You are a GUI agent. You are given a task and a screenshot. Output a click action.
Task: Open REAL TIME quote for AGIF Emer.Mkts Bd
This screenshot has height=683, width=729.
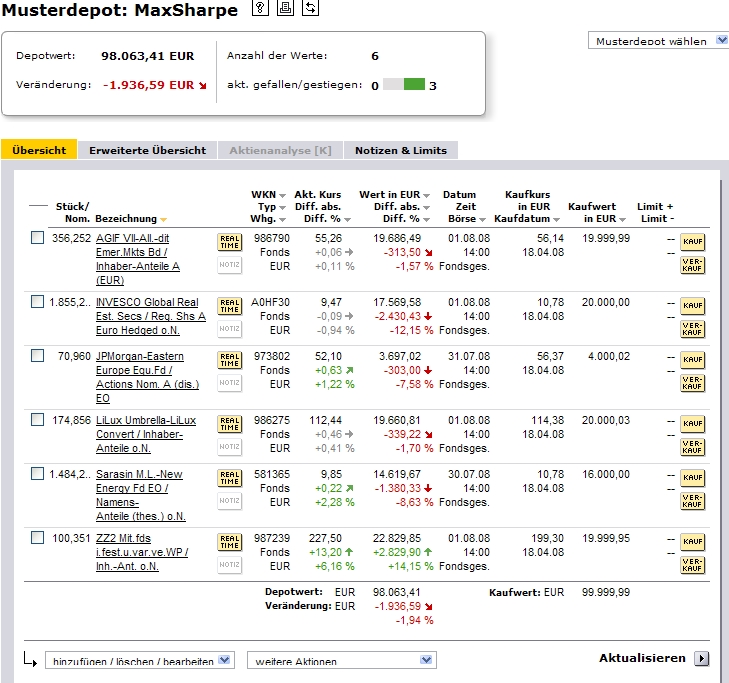click(x=230, y=242)
